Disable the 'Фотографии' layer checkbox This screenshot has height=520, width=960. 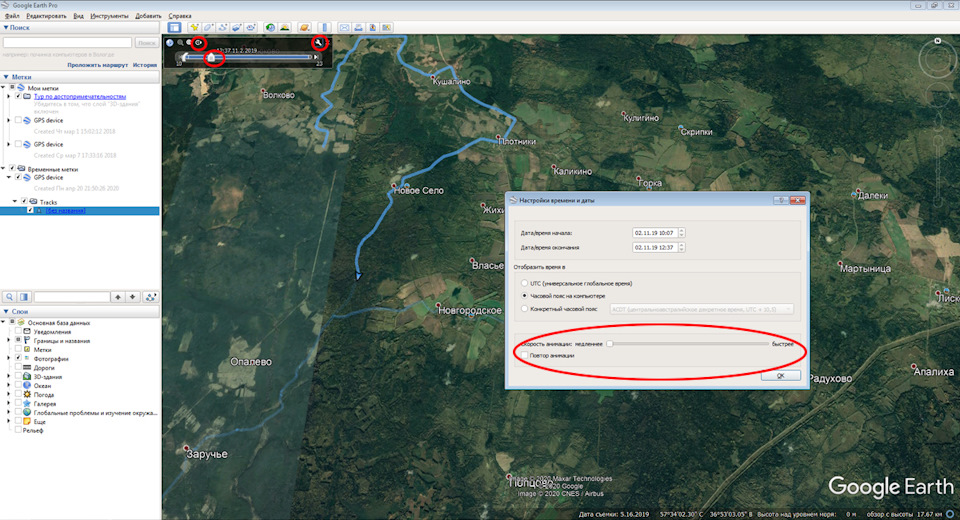(18, 358)
